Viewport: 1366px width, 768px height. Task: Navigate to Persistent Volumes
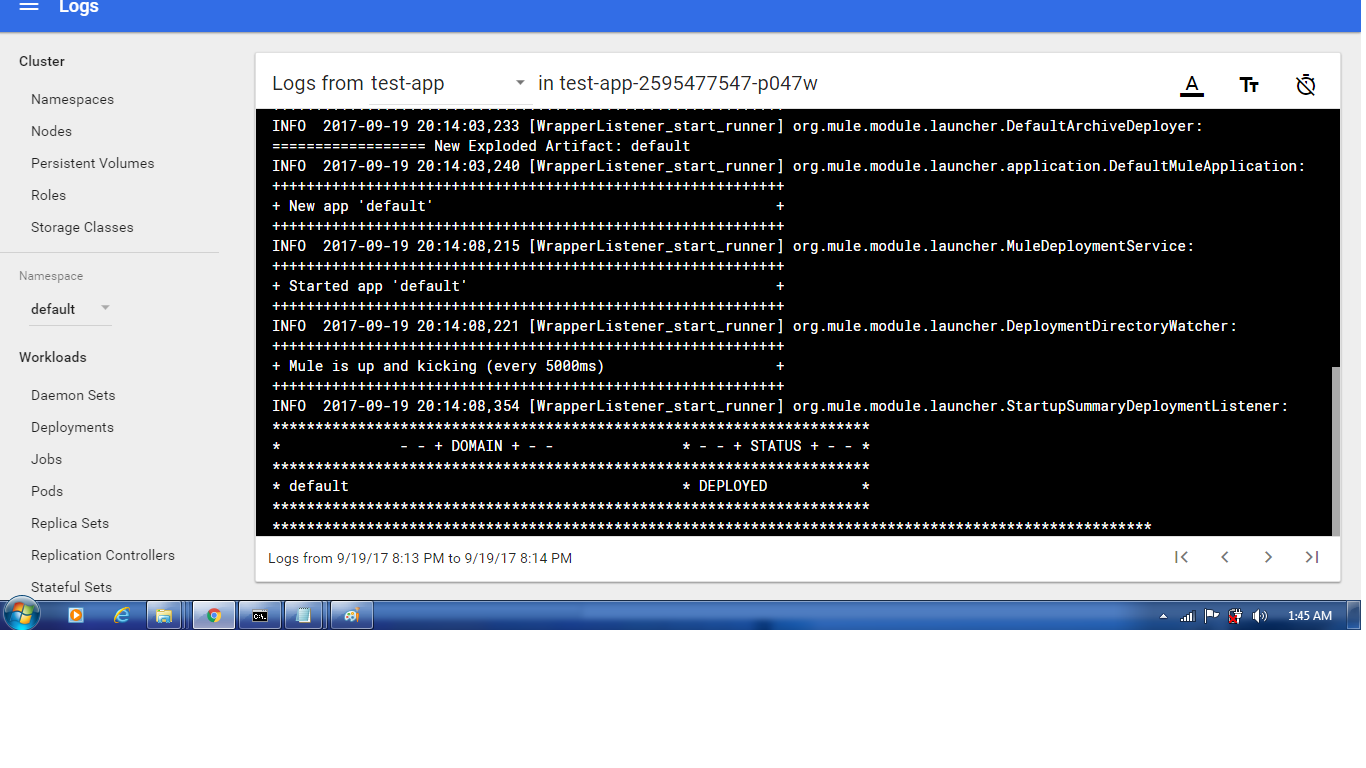click(93, 163)
